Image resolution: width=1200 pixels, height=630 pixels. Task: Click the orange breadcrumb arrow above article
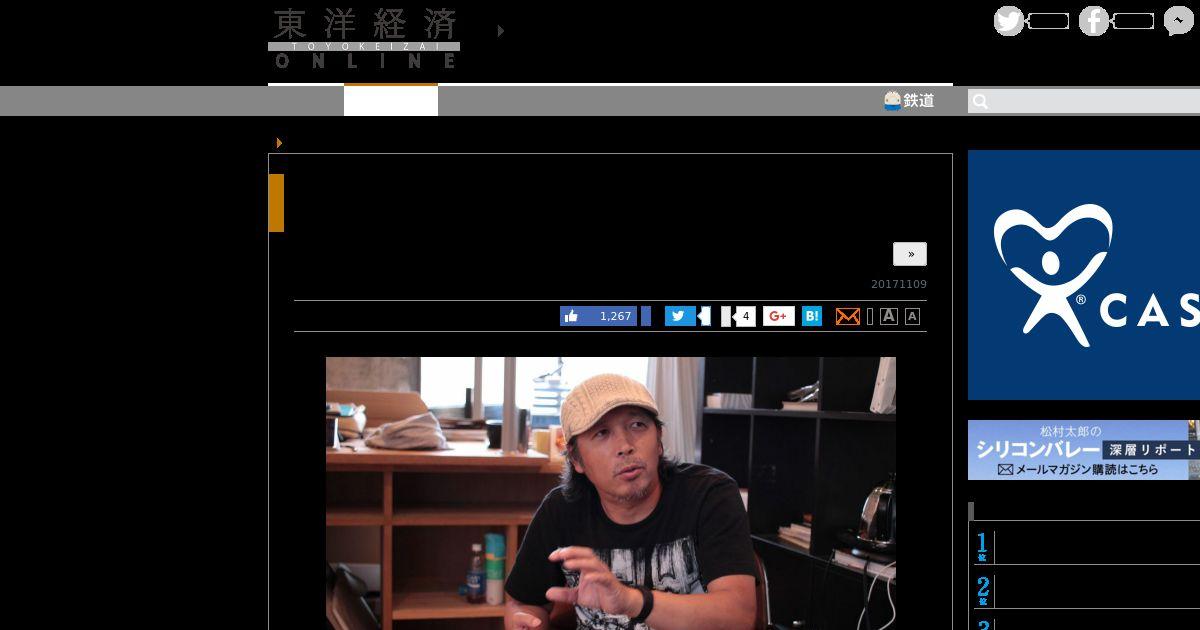click(279, 143)
